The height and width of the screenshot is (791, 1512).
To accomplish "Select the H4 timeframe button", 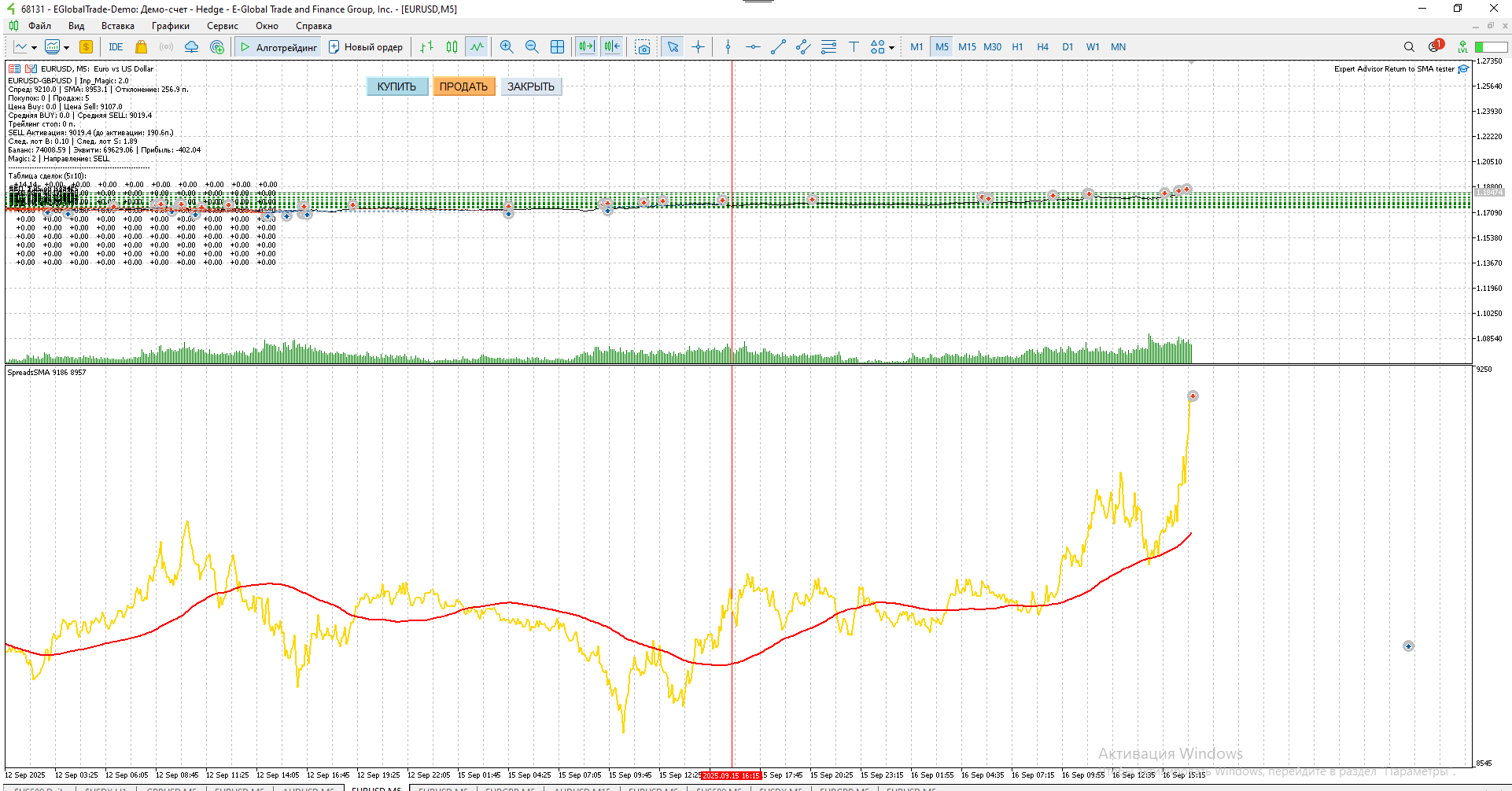I will 1042,47.
